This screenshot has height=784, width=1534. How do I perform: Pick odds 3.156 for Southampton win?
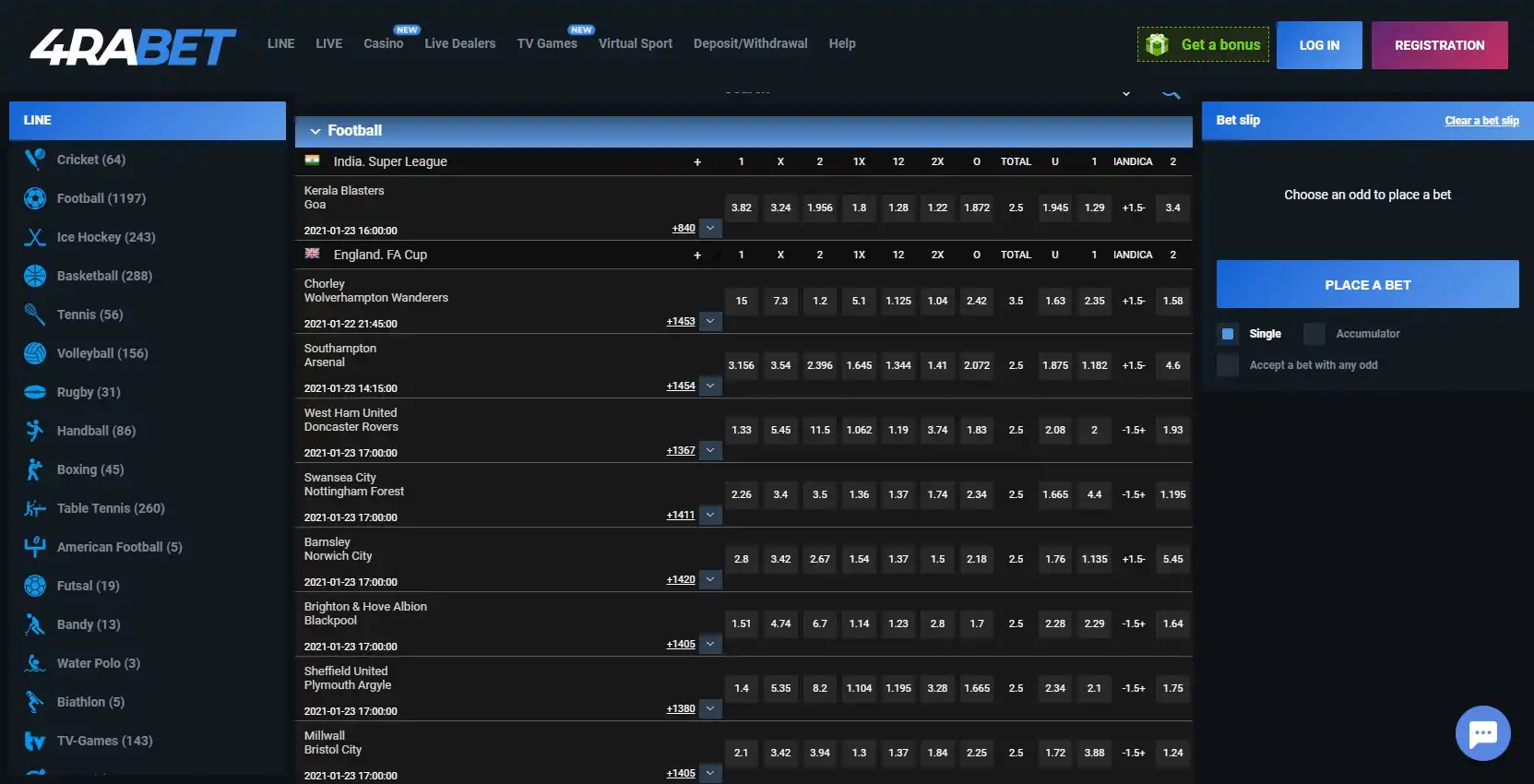[741, 365]
